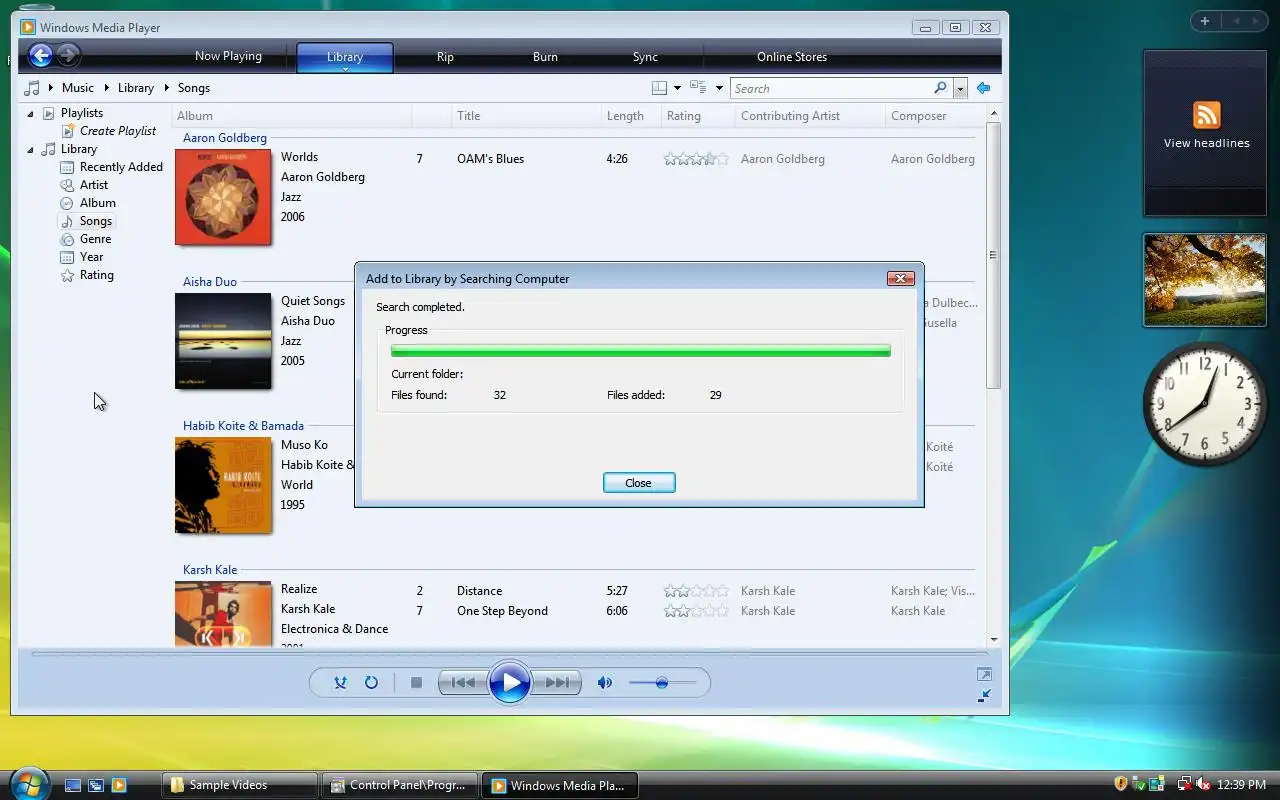Expand the breadcrumb arrow before Library
The height and width of the screenshot is (800, 1280).
[x=106, y=88]
